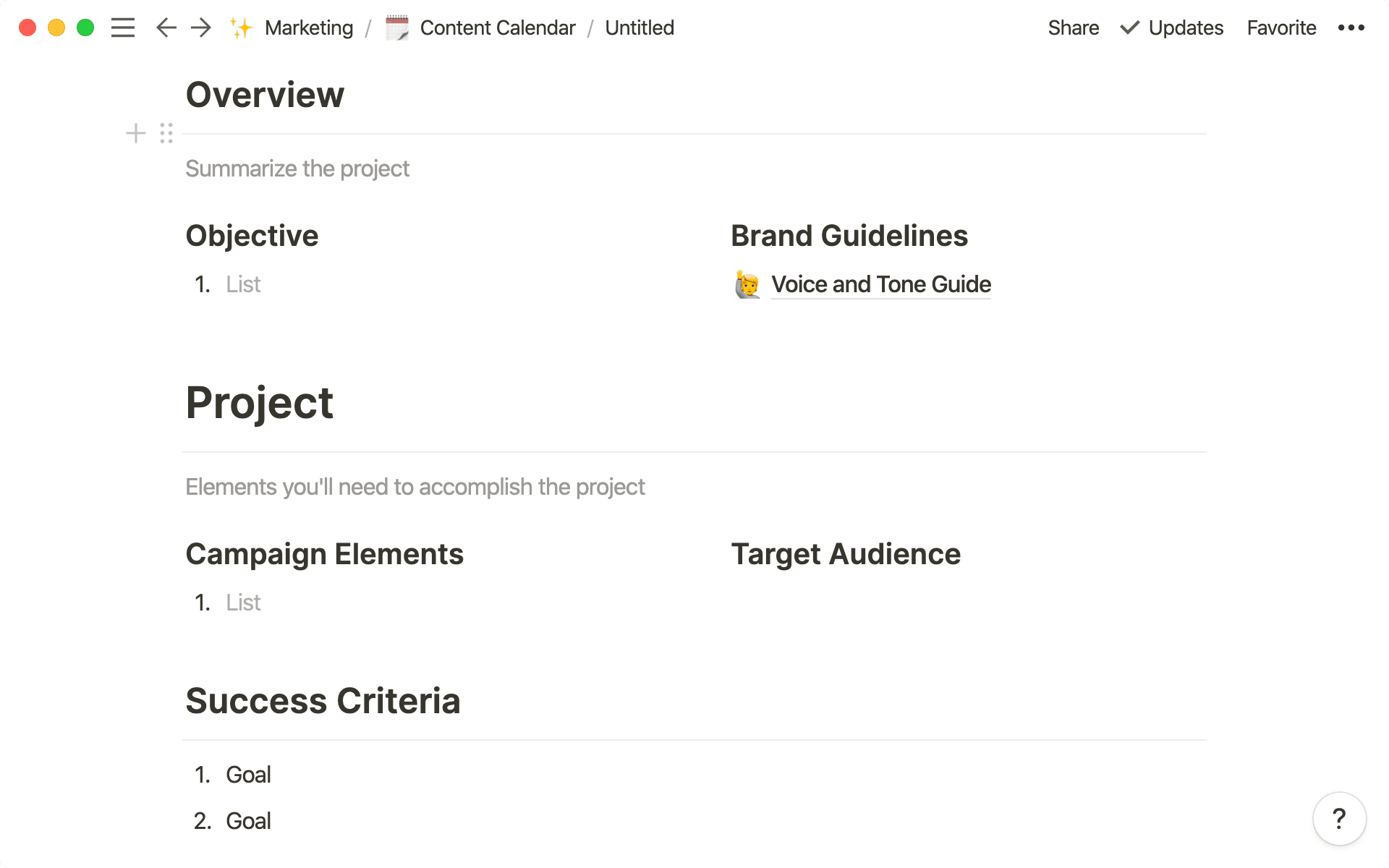Click the calendar emoji beside Content Calendar
This screenshot has height=868, width=1389.
pyautogui.click(x=397, y=27)
